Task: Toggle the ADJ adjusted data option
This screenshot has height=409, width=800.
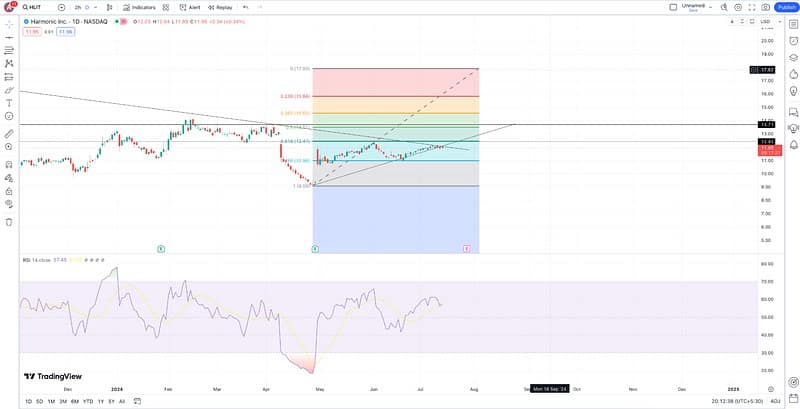Action: click(x=775, y=402)
